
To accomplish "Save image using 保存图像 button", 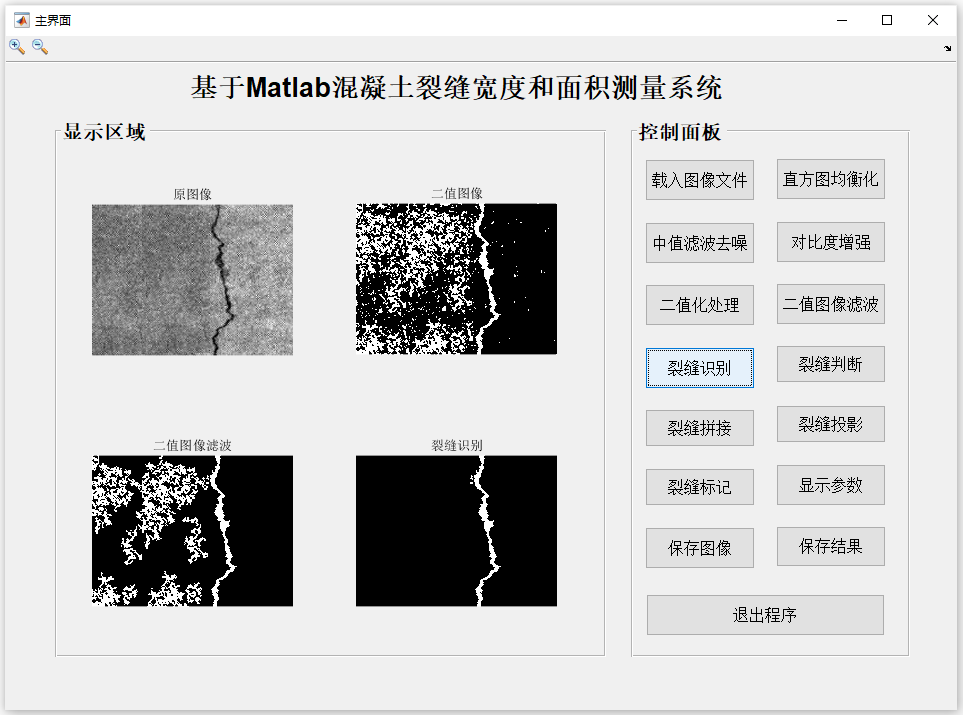I will (x=700, y=548).
